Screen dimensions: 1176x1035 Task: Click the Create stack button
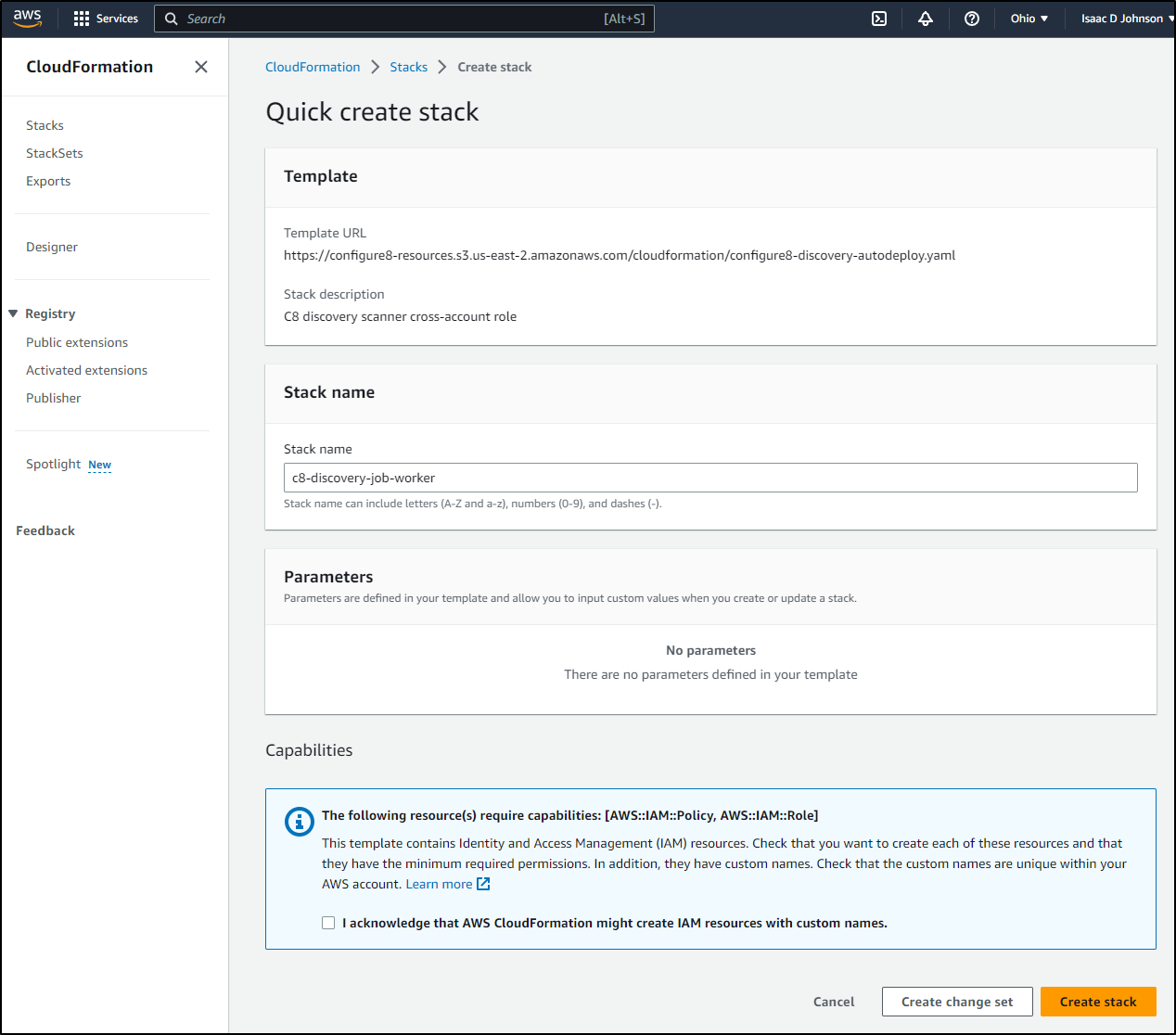coord(1098,1002)
